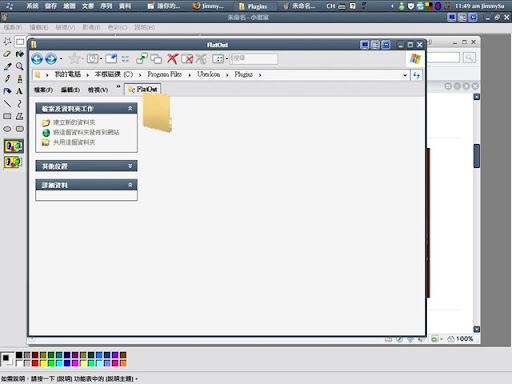Viewport: 512px width, 384px height.
Task: Click the 建立新的資料夾 link
Action: 74,122
